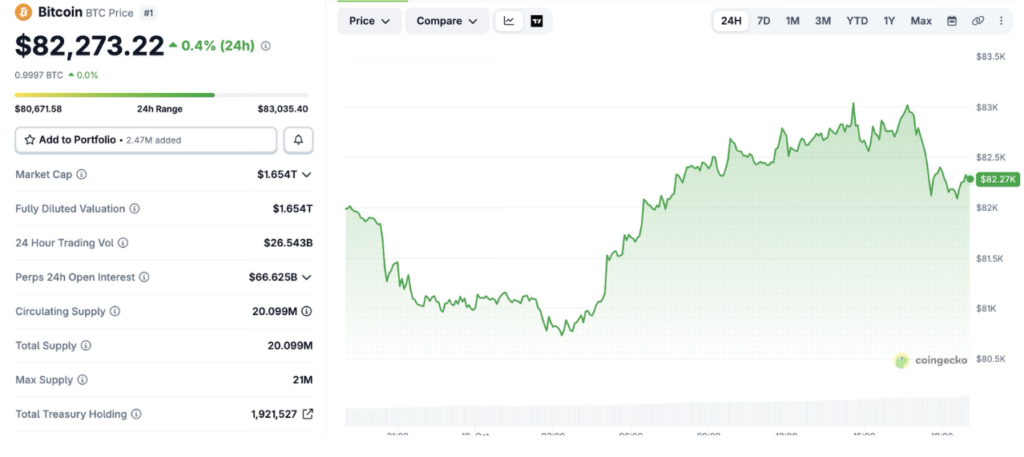Expand the Market Cap $1.654T chevron

point(307,174)
